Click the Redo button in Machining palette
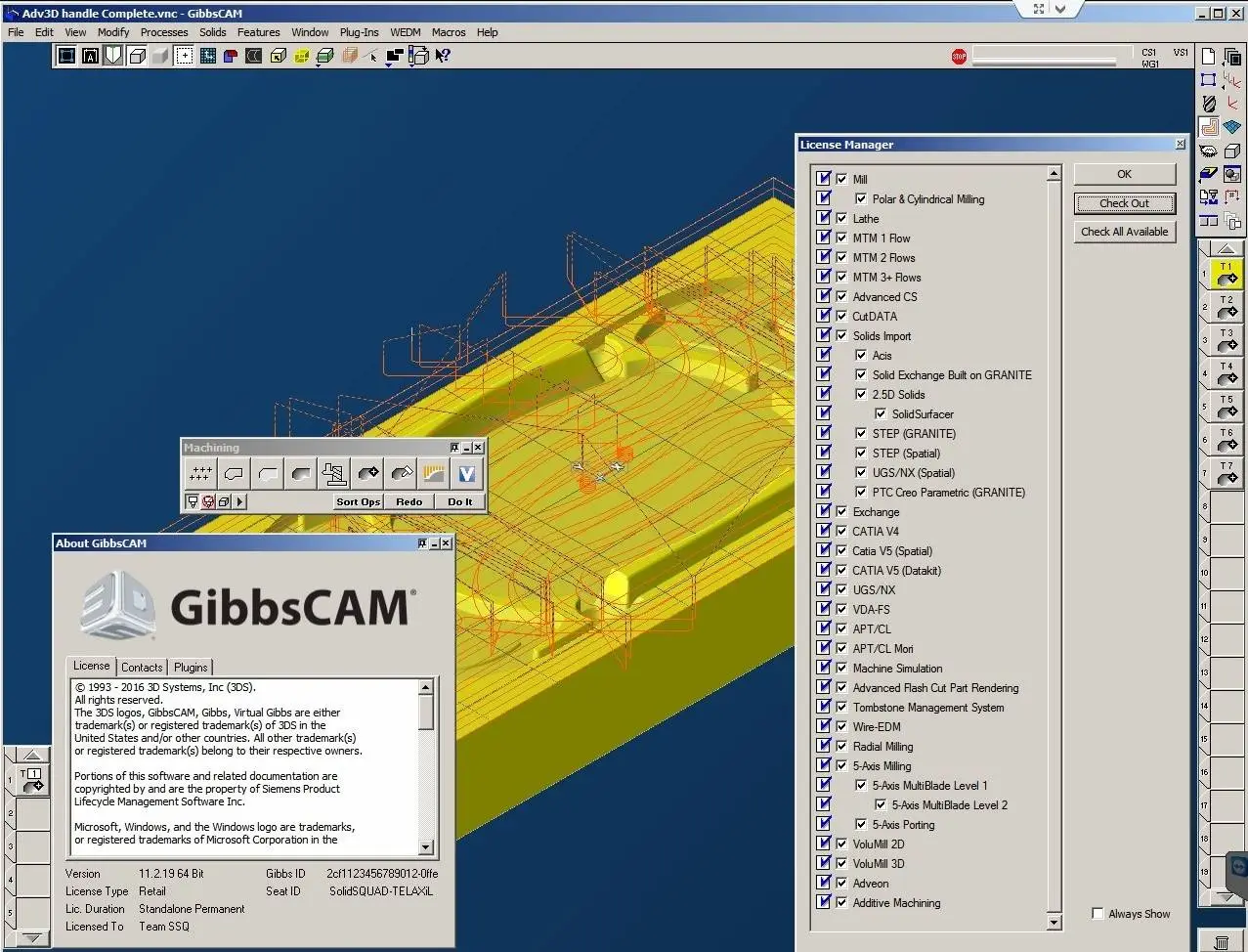This screenshot has width=1248, height=952. 409,502
